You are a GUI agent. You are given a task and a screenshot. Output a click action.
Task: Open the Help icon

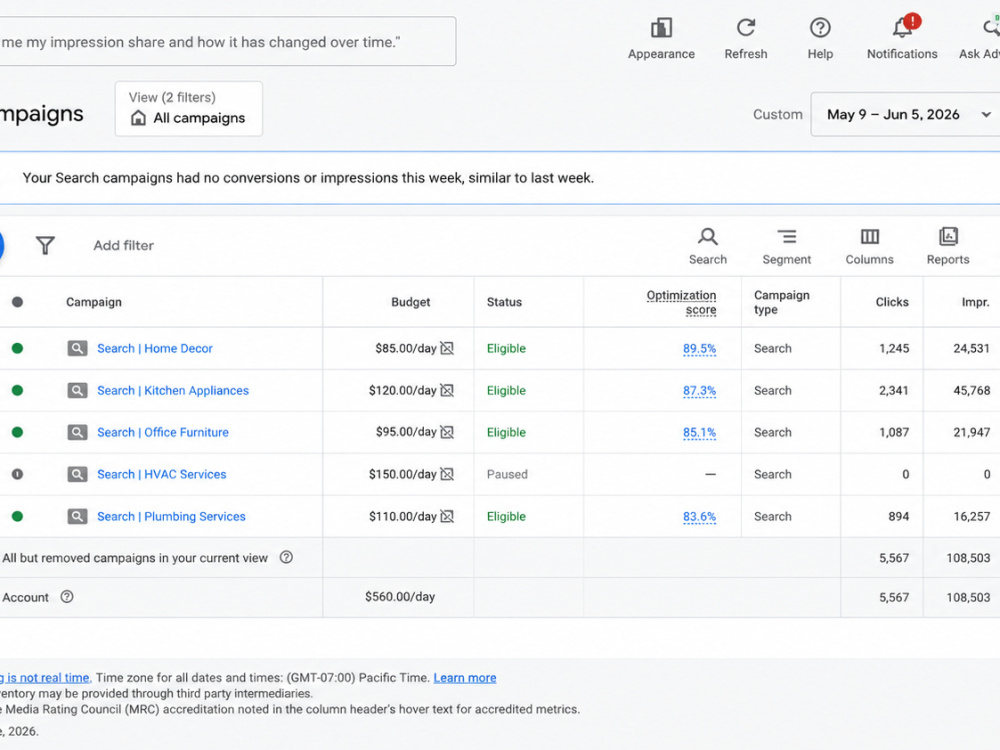[x=820, y=28]
